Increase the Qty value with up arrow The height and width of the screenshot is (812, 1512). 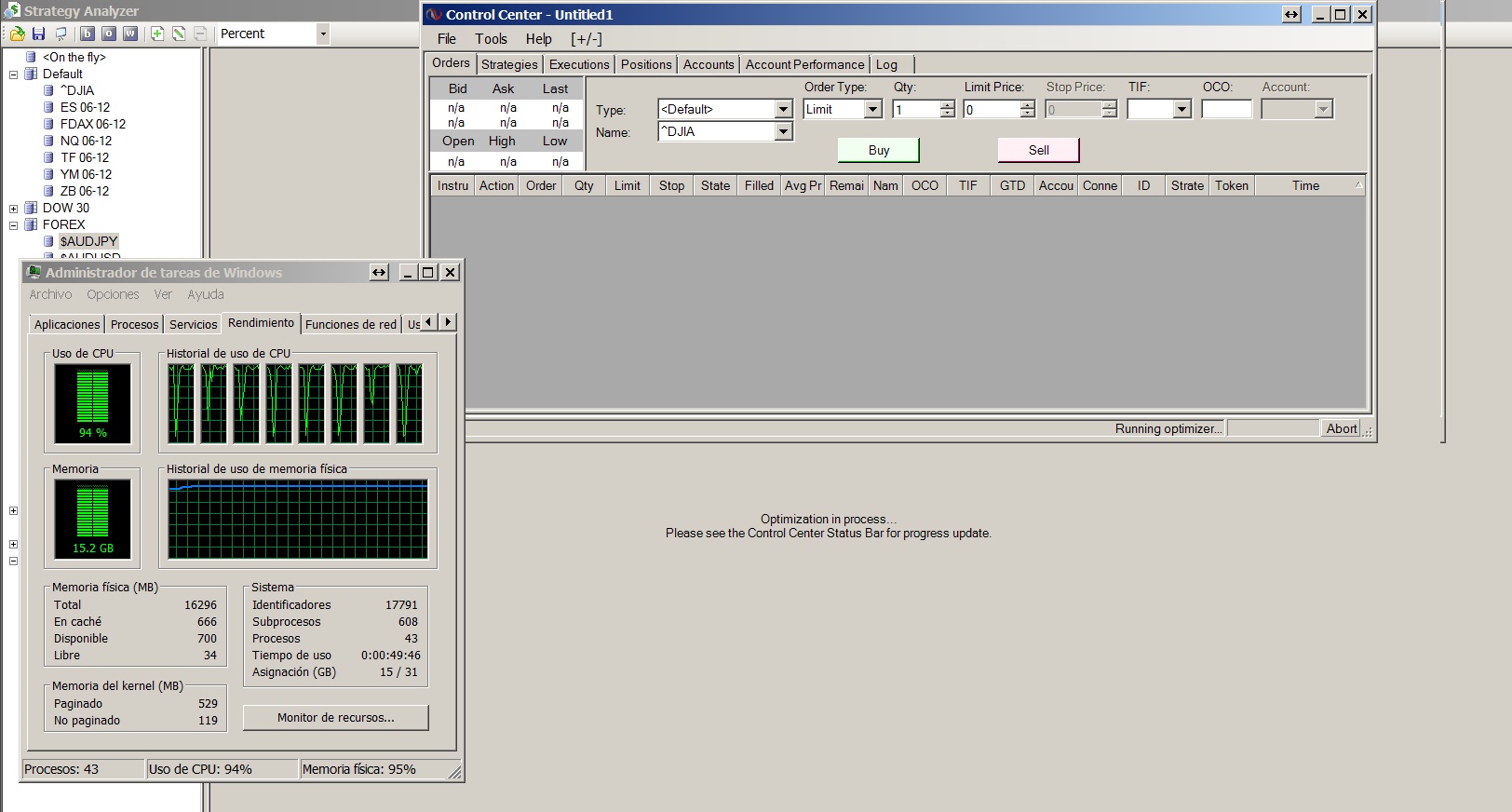point(947,105)
